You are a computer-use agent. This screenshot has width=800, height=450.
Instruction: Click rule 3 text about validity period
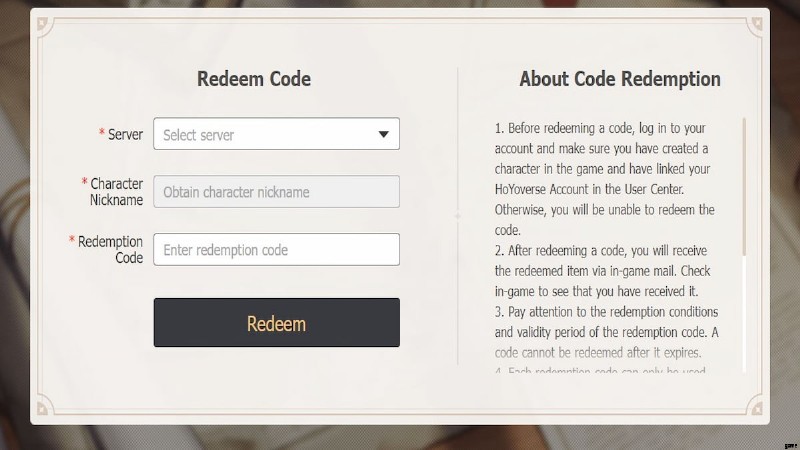coord(607,332)
